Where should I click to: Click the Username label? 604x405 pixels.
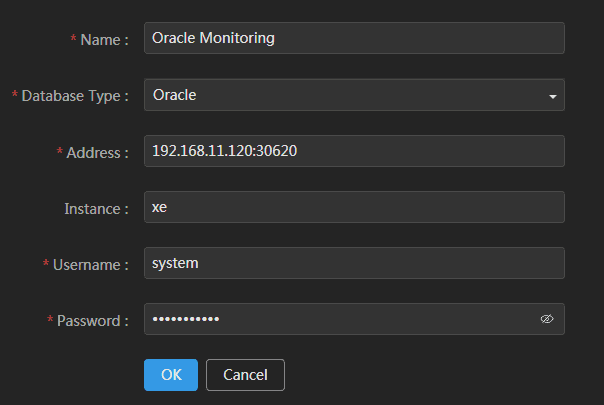(90, 265)
